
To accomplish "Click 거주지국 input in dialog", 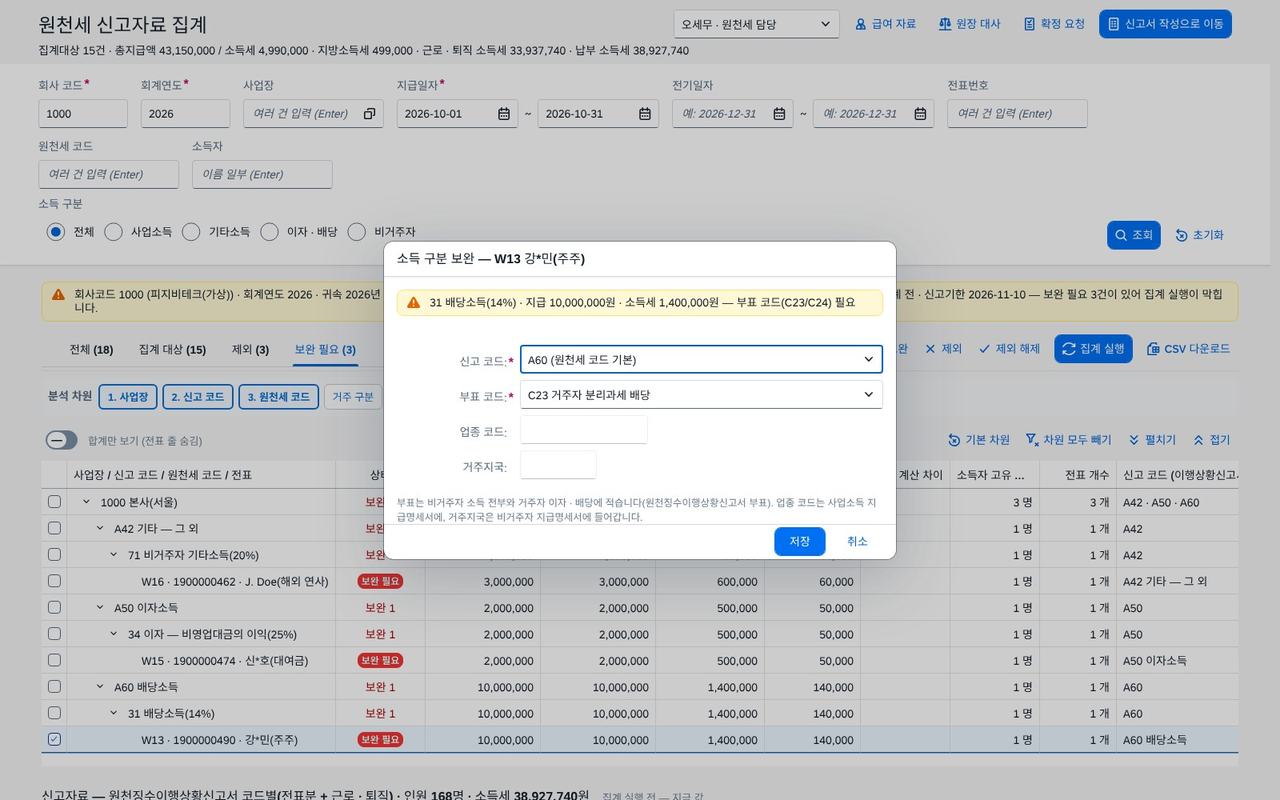I will coord(558,466).
